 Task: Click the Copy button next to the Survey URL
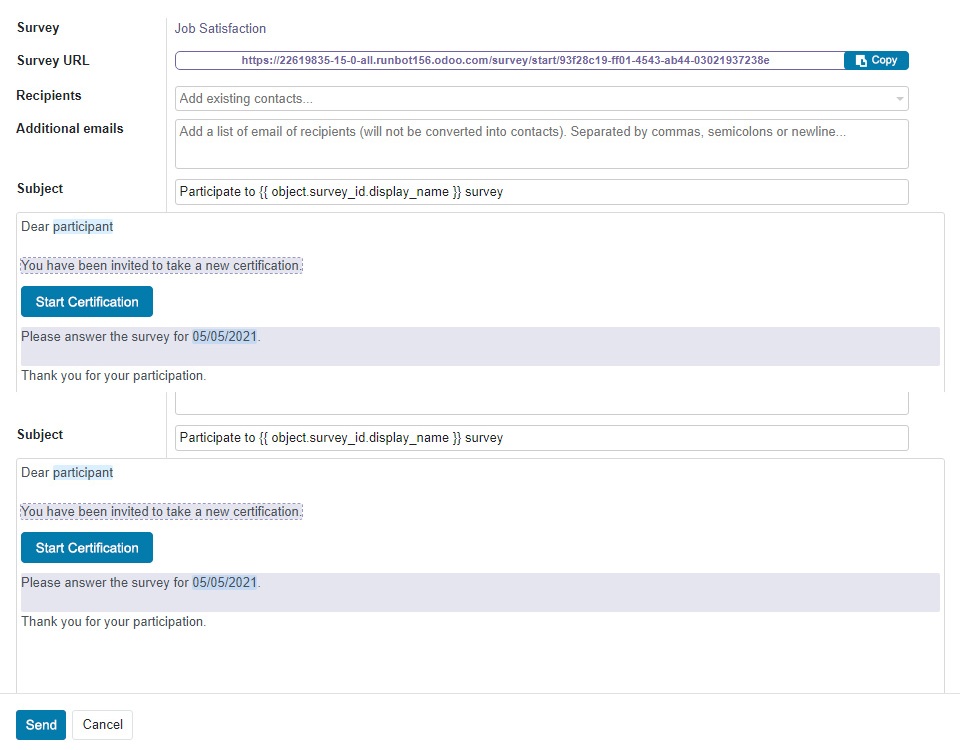point(876,61)
